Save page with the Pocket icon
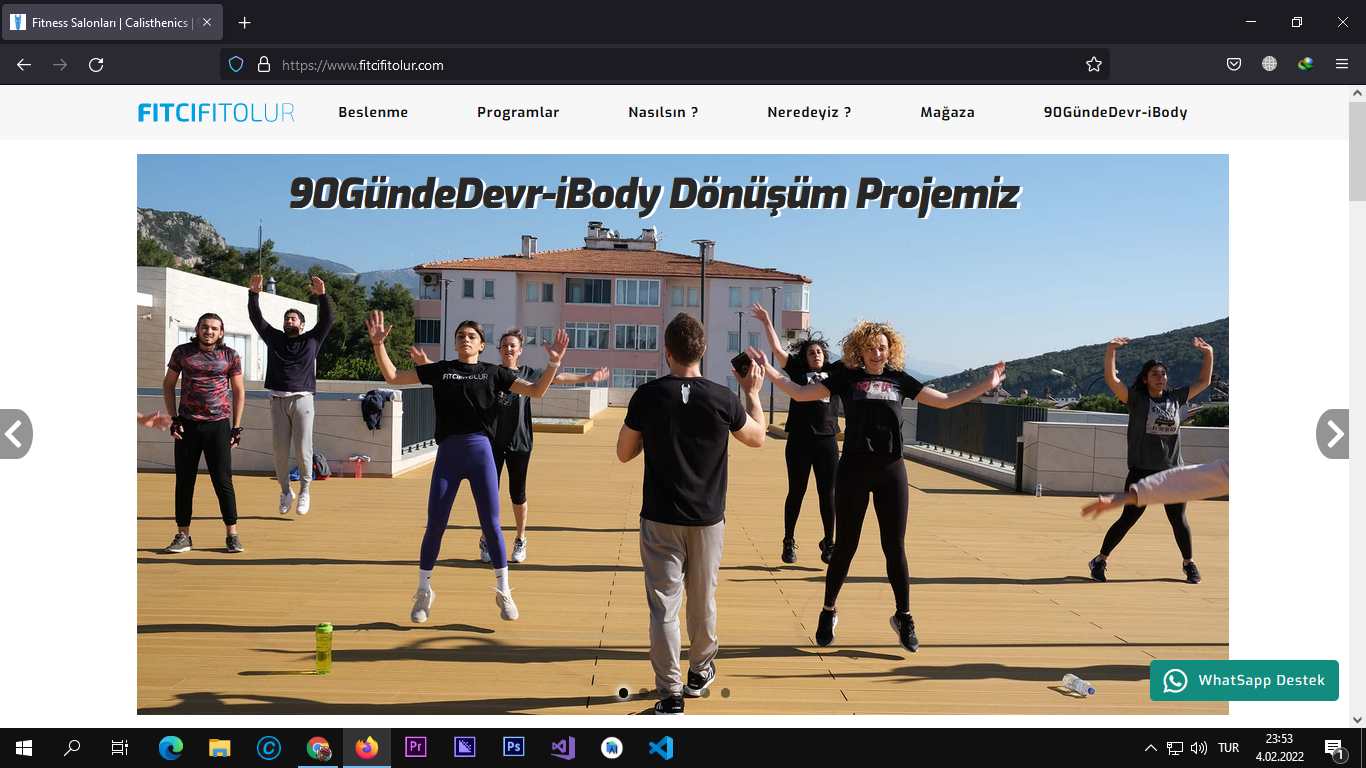The image size is (1366, 768). click(x=1234, y=64)
